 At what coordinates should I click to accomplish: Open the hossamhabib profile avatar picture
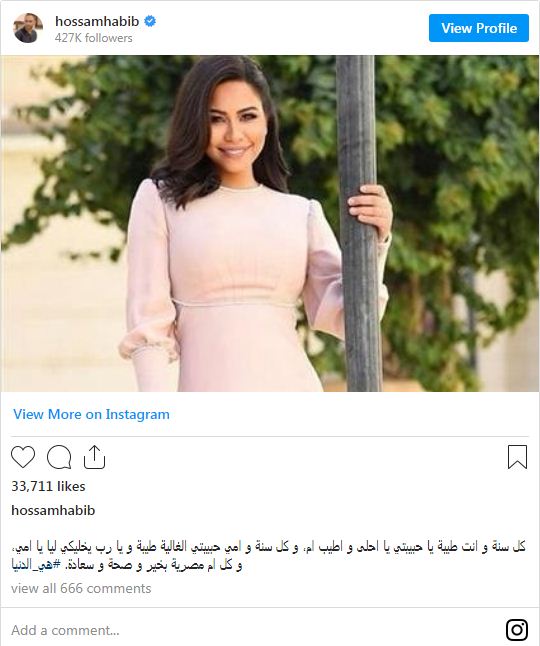(28, 28)
